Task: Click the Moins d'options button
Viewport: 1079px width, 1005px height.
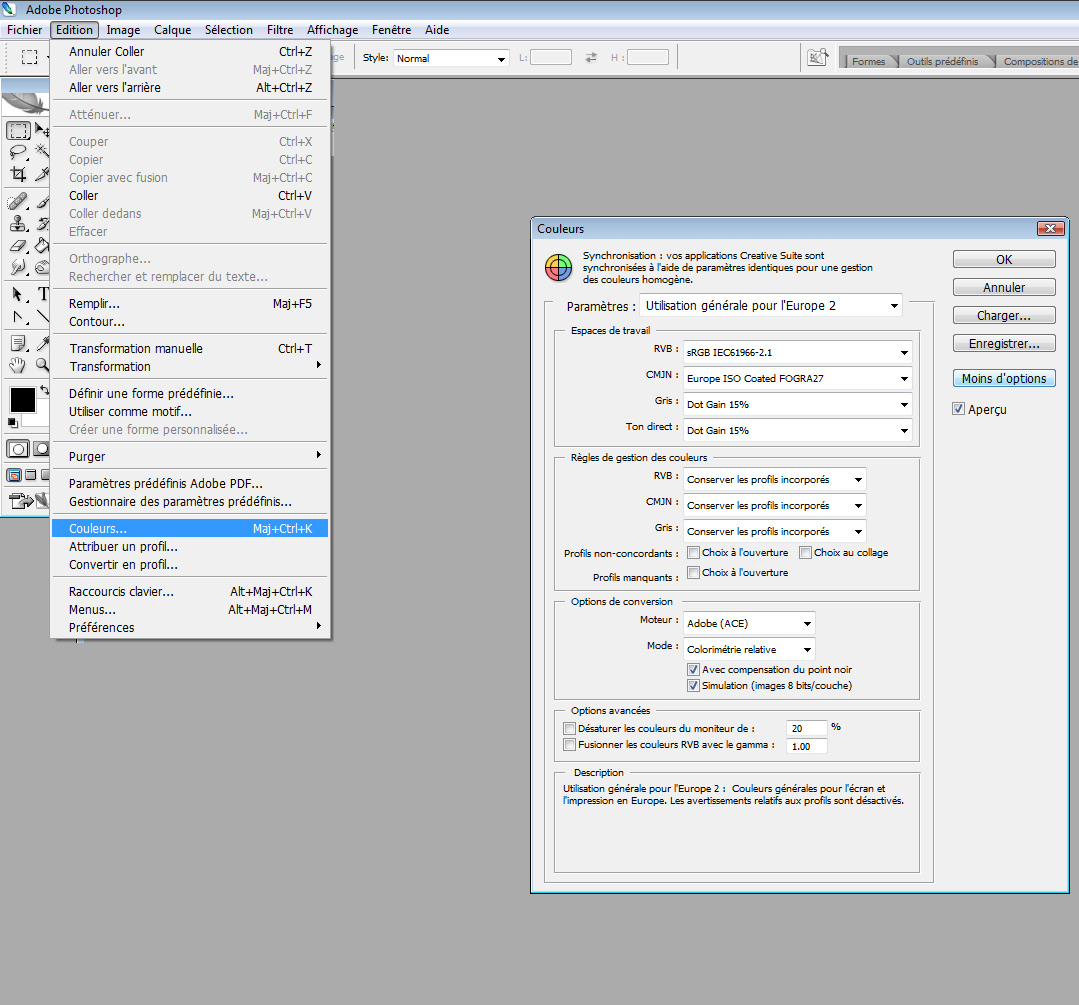Action: [1004, 379]
